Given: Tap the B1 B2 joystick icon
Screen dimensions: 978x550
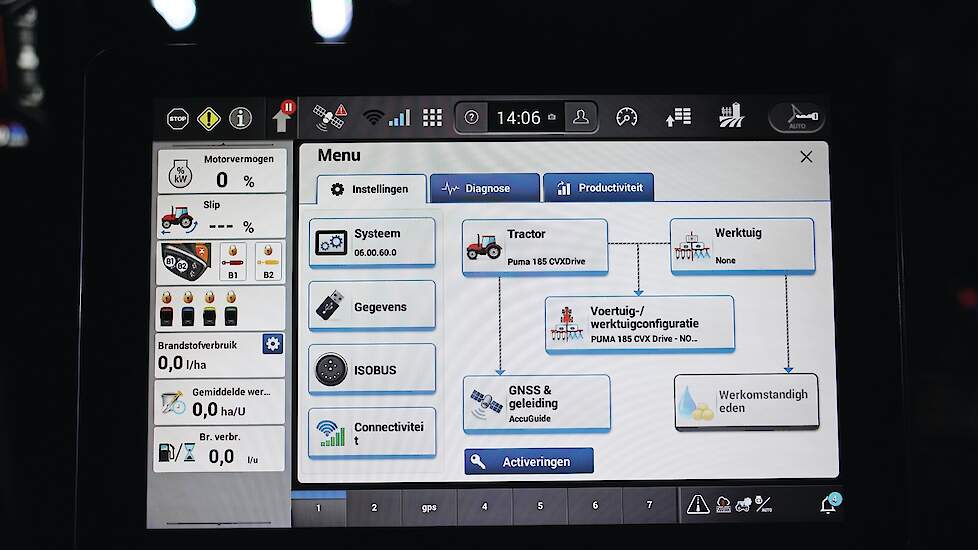Looking at the screenshot, I should click(x=186, y=261).
